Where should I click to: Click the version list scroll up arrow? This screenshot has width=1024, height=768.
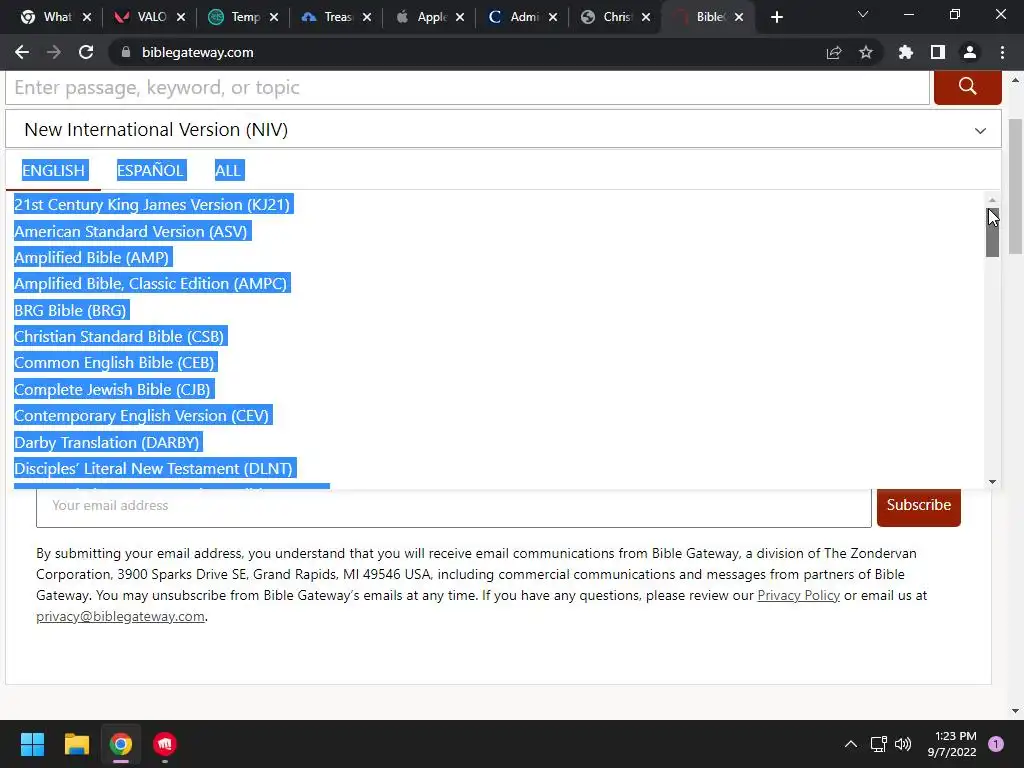click(x=992, y=200)
